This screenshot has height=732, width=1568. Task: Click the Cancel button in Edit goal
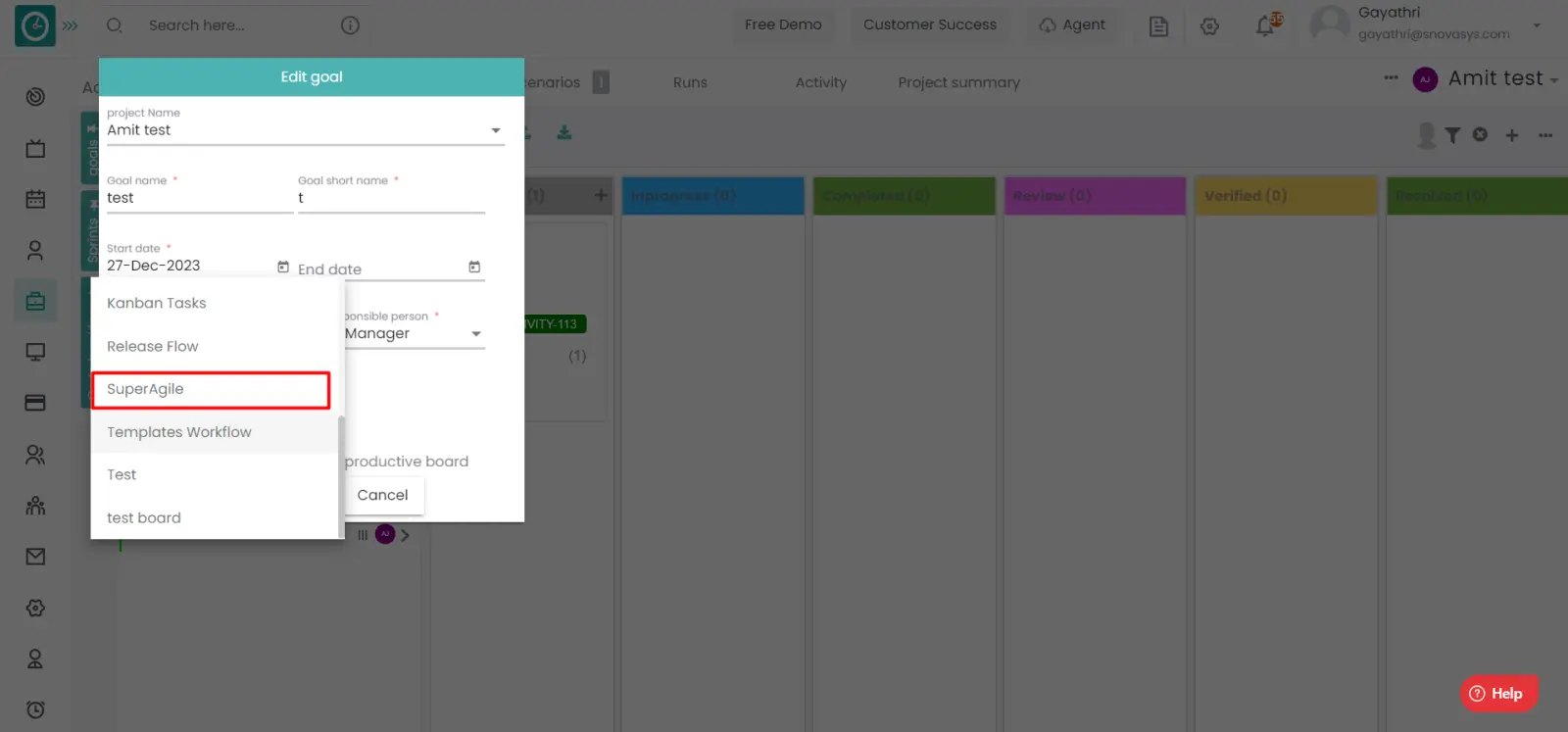tap(382, 495)
